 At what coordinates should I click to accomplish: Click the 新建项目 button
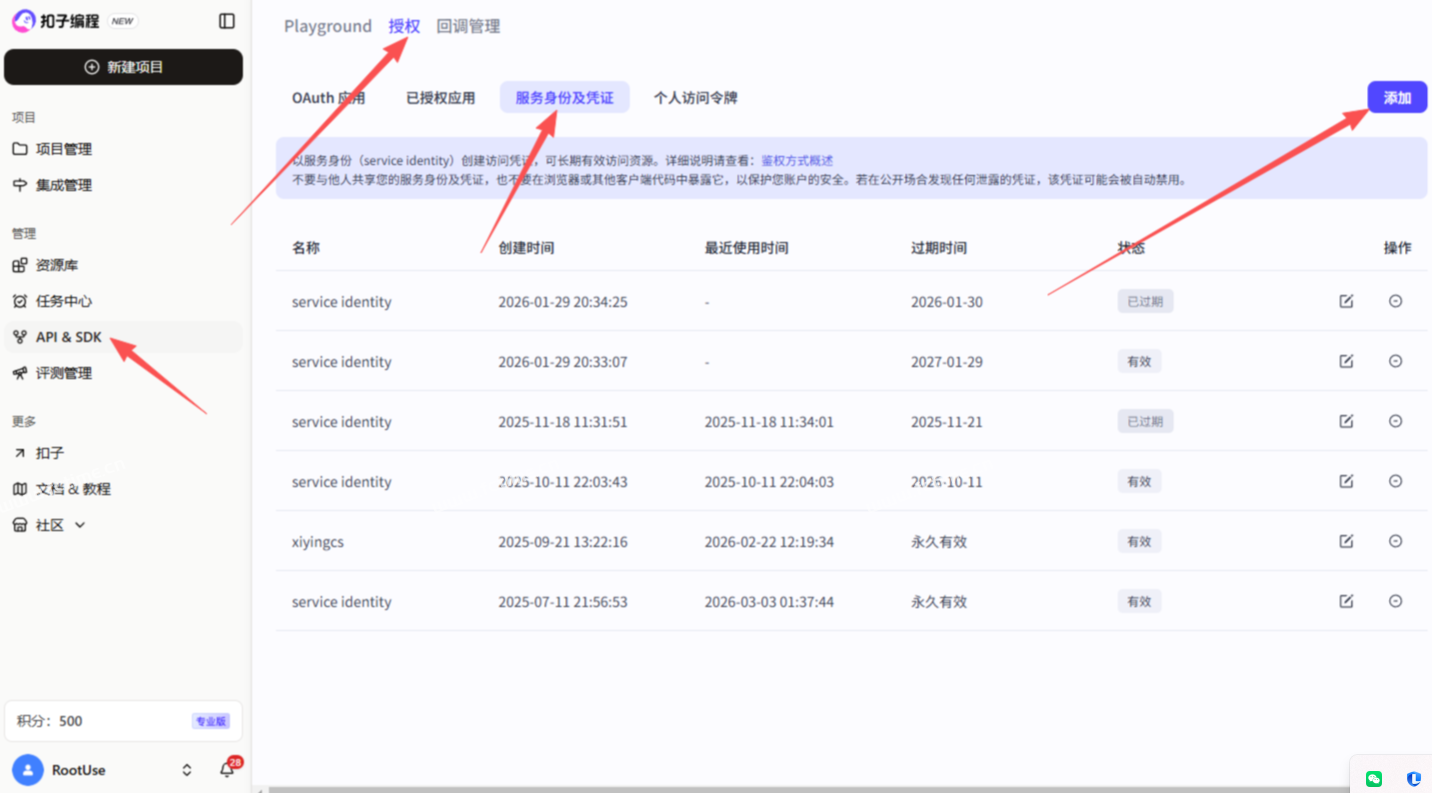[x=123, y=67]
